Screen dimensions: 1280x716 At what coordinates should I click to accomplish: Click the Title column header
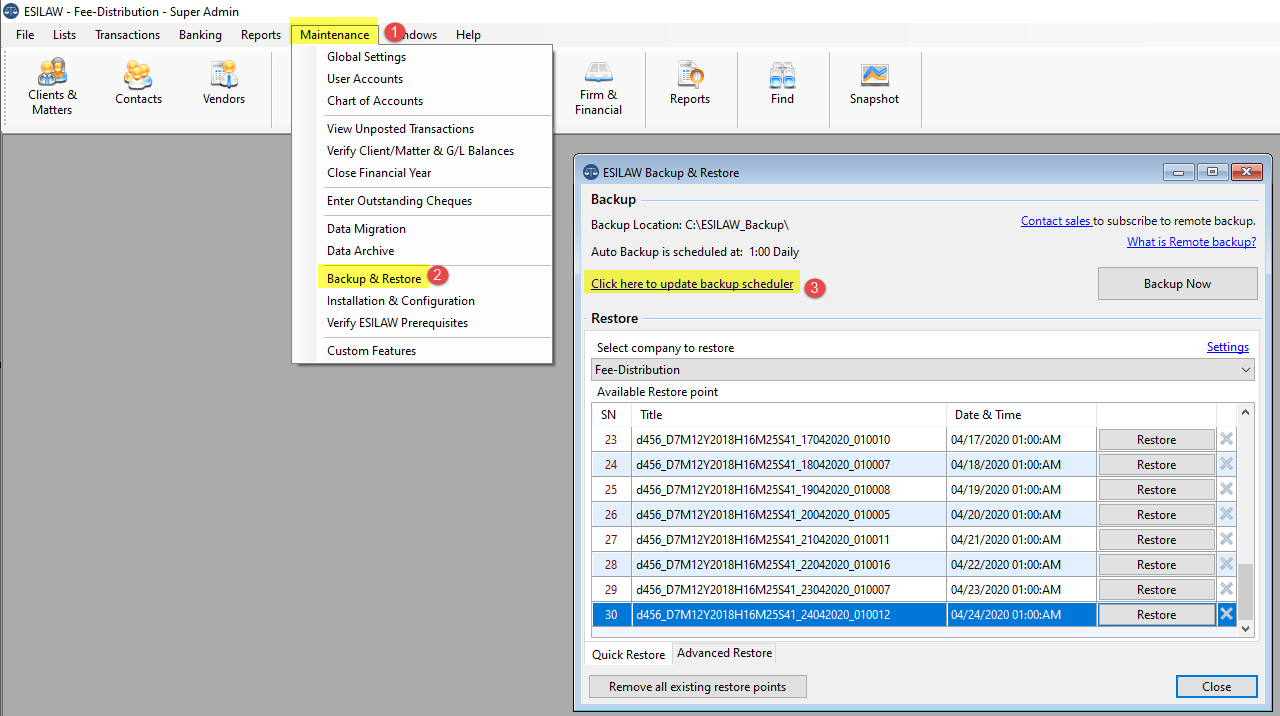coord(789,415)
